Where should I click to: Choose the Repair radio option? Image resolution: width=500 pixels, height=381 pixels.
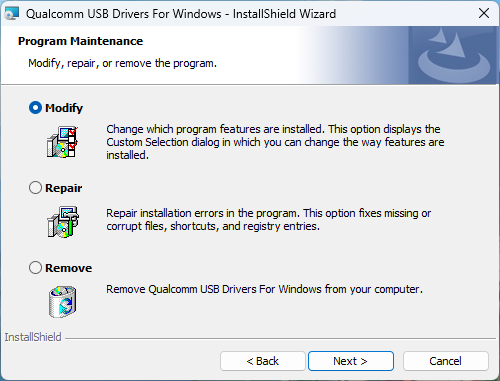pos(35,188)
